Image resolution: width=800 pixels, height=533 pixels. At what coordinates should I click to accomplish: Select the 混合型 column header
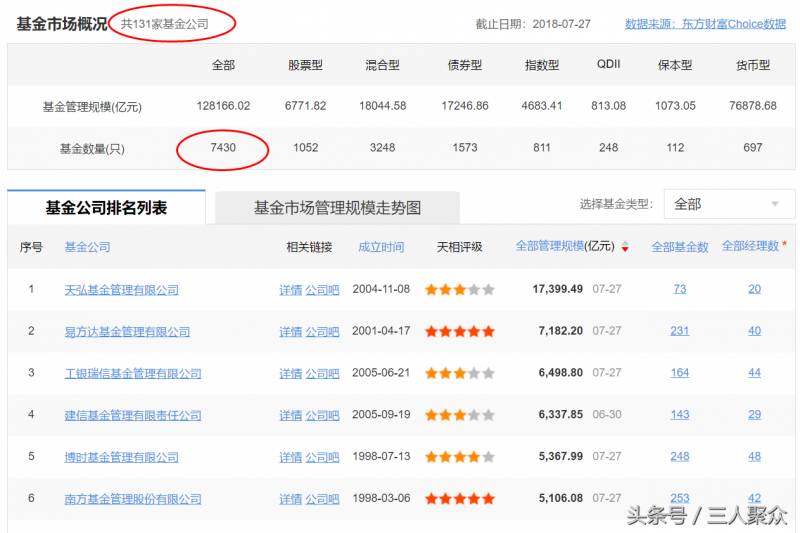tap(382, 65)
